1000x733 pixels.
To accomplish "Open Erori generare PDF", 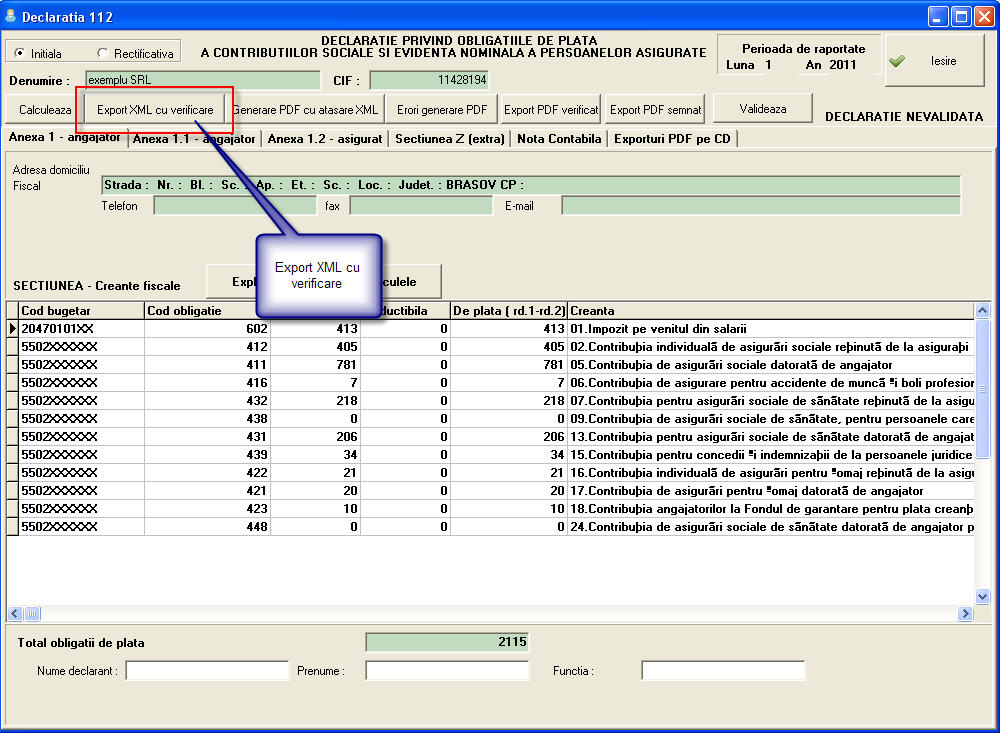I will 442,110.
